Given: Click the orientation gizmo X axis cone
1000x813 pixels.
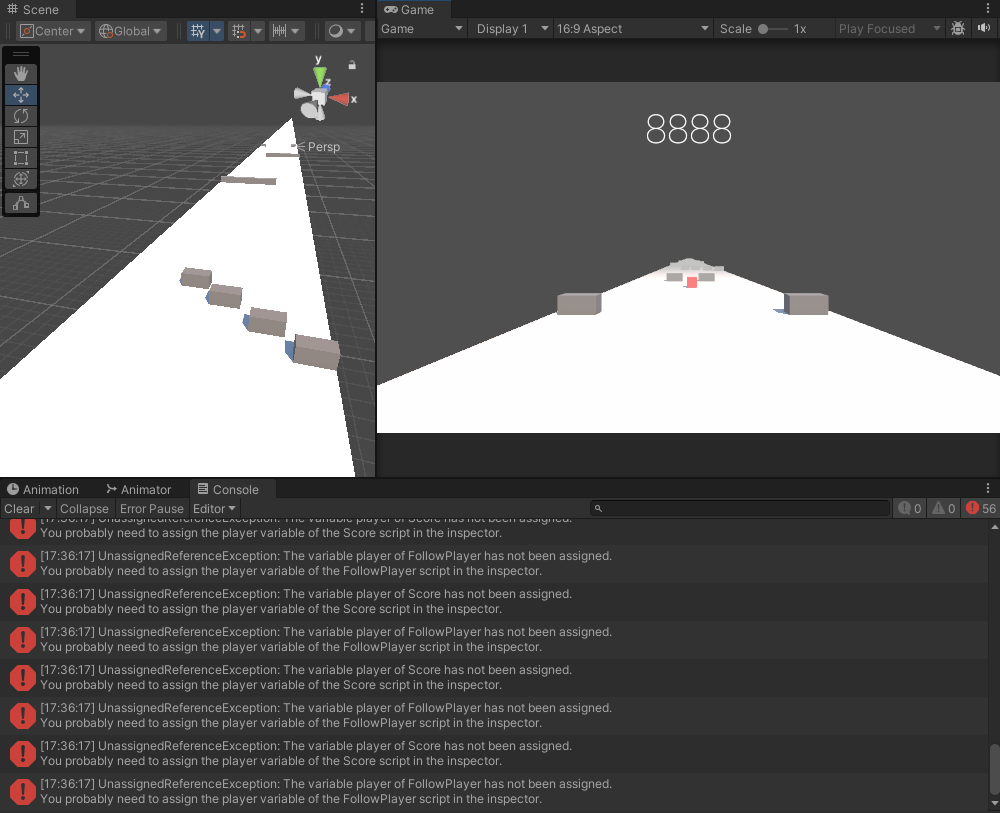Looking at the screenshot, I should tap(340, 99).
